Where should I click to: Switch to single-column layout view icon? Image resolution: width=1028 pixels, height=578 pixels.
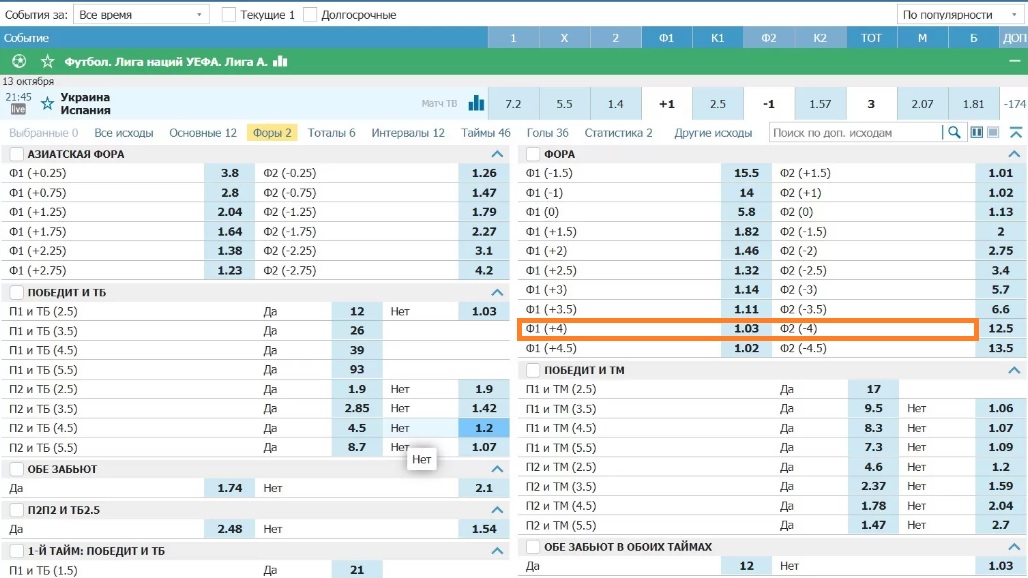pos(993,132)
